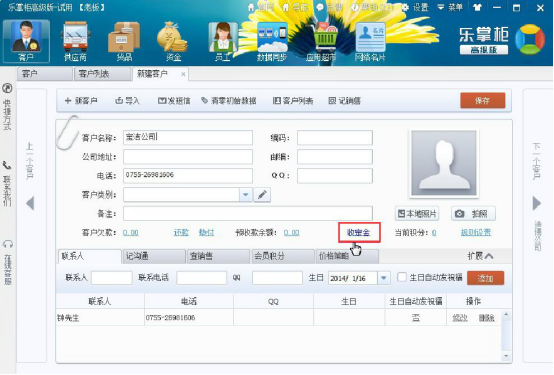Screen dimensions: 554x375
Task: Click the 快捷方式 sidebar icon
Action: click(7, 88)
